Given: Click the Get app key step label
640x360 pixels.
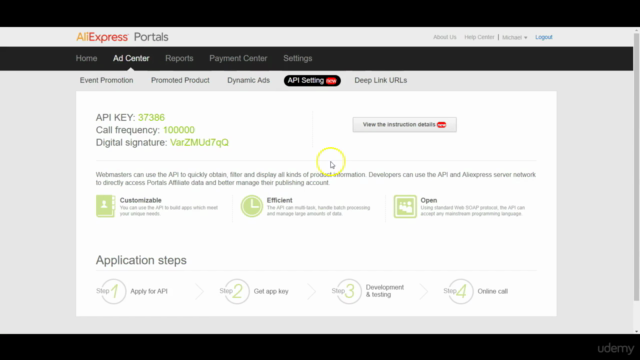Looking at the screenshot, I should coord(271,291).
